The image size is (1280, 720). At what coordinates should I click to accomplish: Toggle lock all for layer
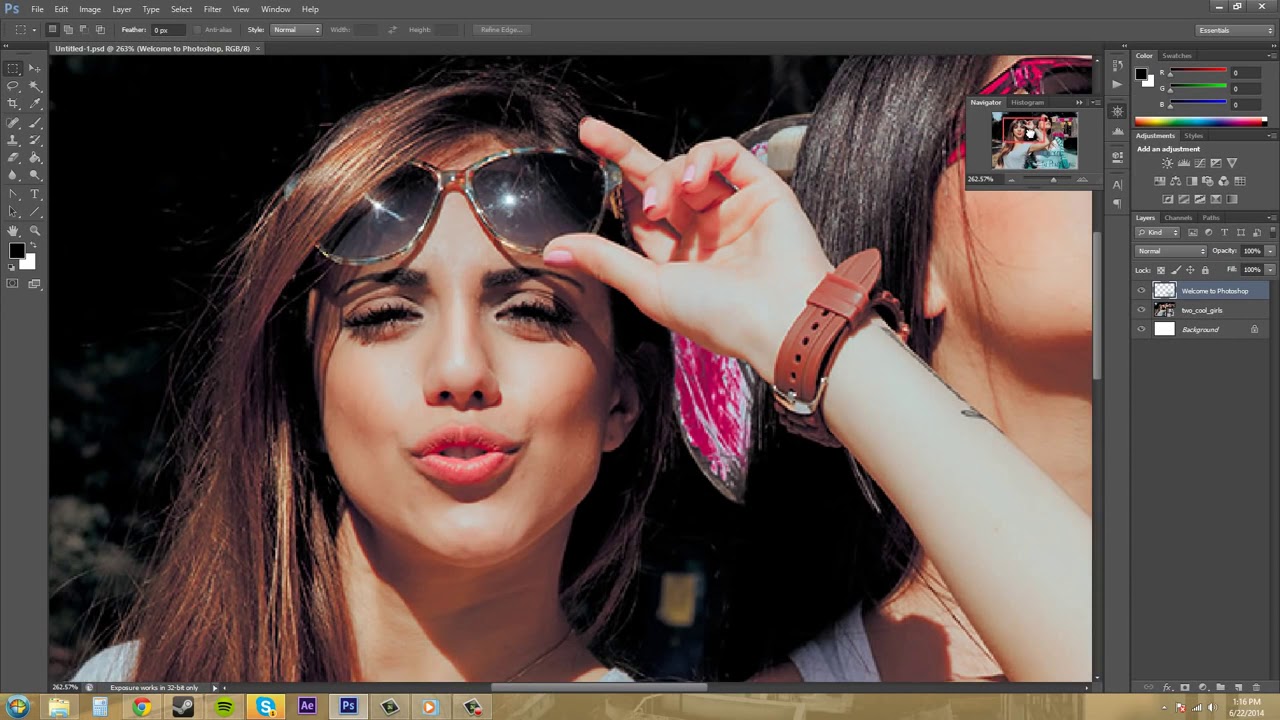click(x=1205, y=270)
